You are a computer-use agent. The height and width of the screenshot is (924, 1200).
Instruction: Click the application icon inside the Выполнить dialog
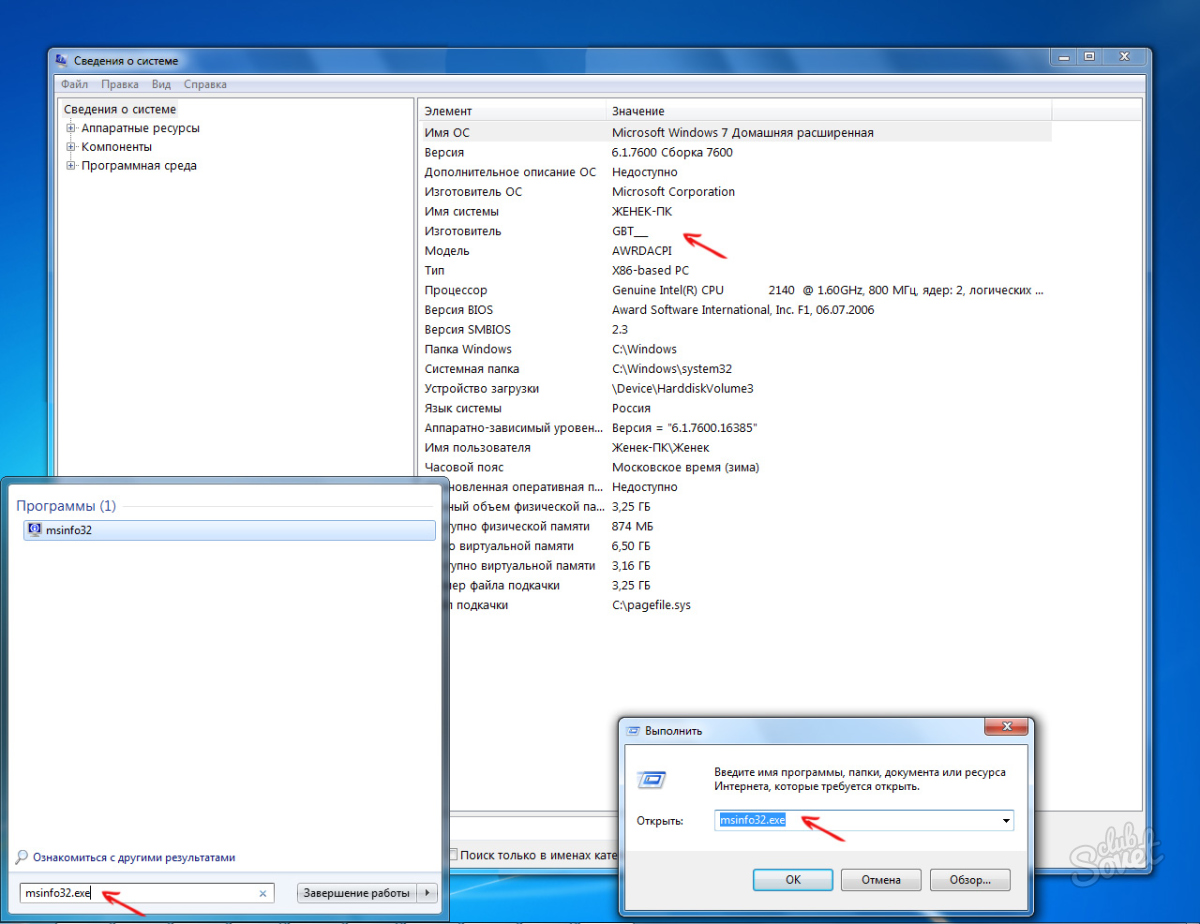click(649, 779)
